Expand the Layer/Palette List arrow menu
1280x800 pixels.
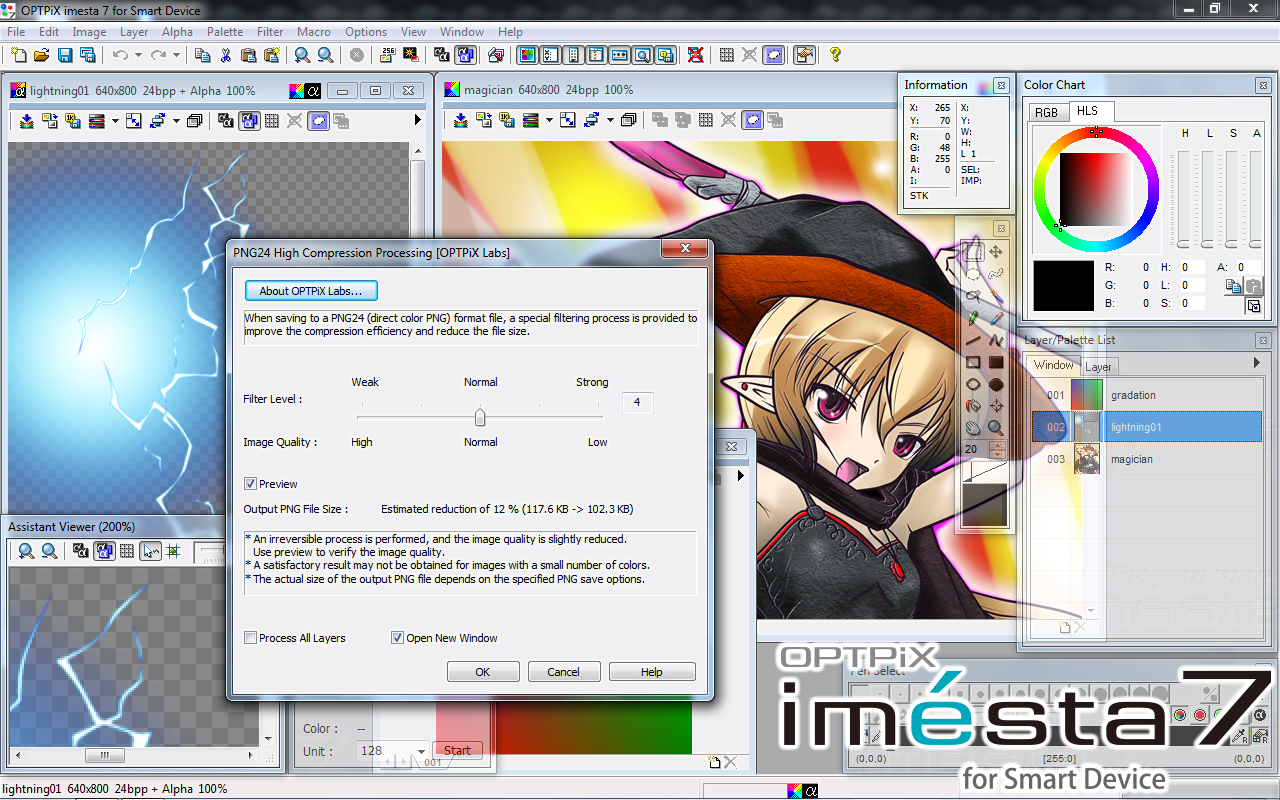(1256, 364)
